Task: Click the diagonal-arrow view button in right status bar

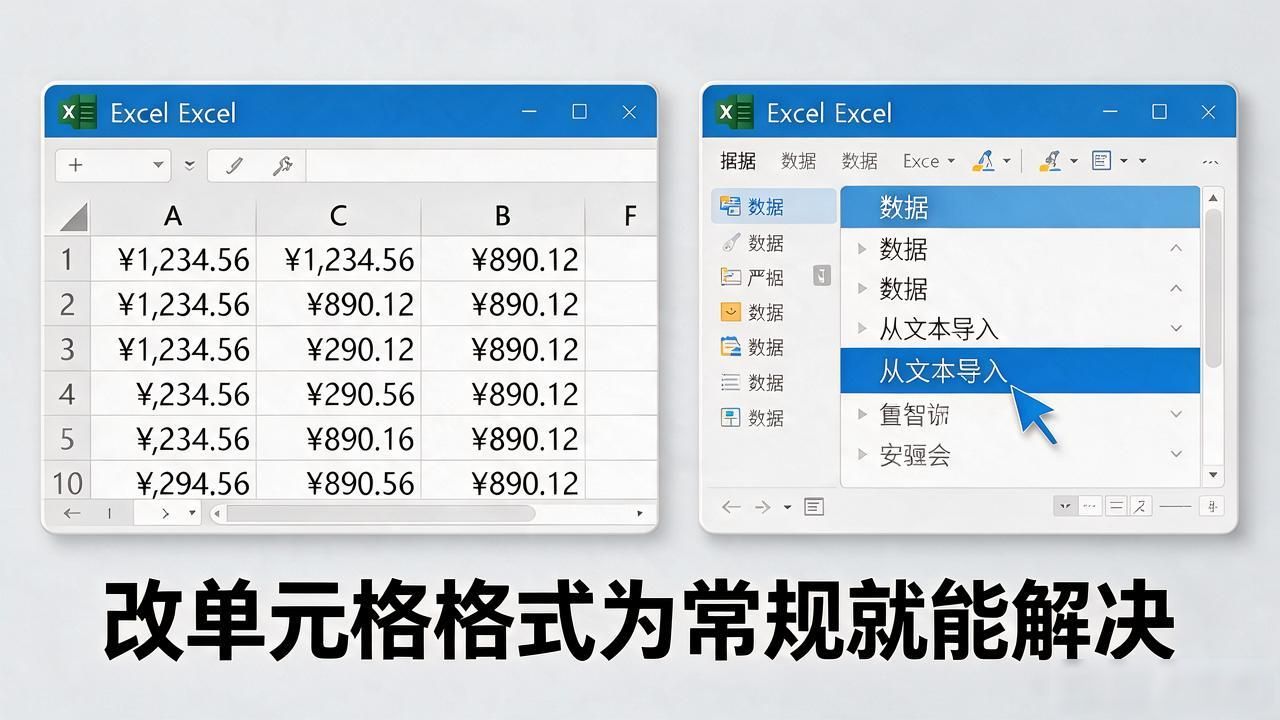Action: [1141, 507]
